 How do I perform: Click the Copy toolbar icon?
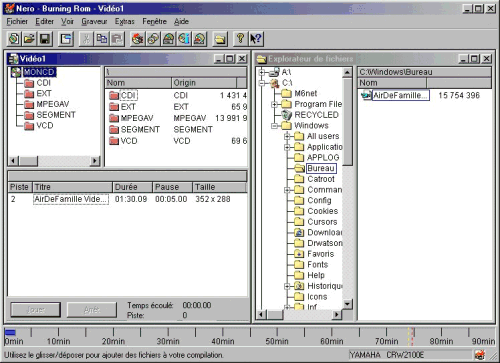click(102, 39)
